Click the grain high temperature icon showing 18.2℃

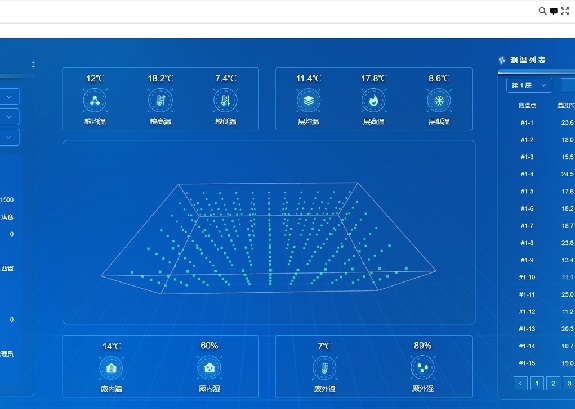(x=160, y=100)
